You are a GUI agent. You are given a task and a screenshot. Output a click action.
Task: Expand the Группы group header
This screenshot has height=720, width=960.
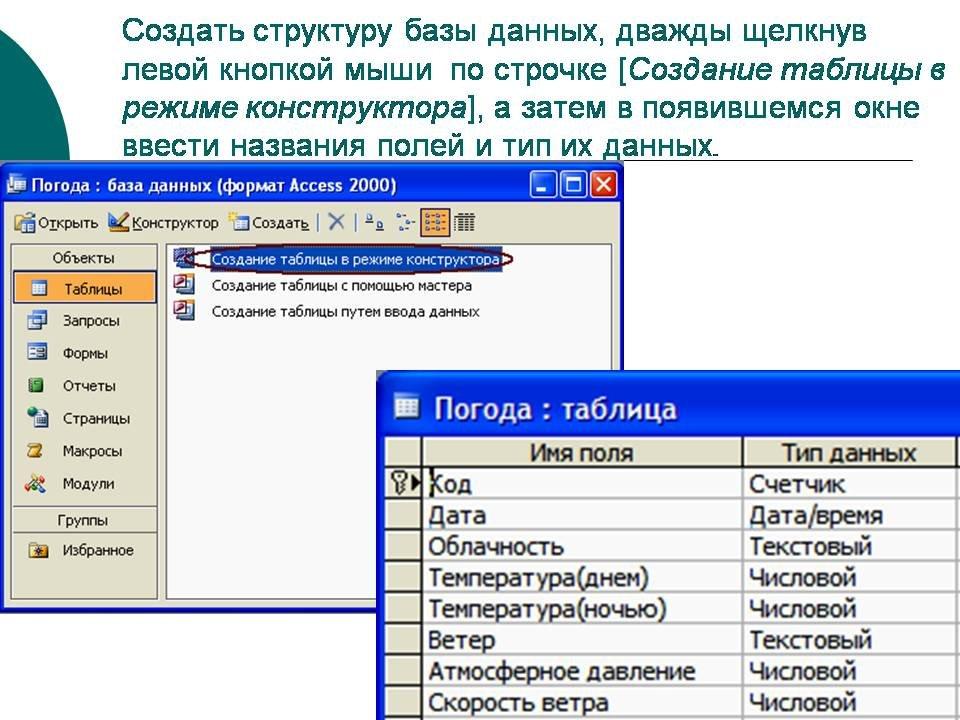point(84,520)
